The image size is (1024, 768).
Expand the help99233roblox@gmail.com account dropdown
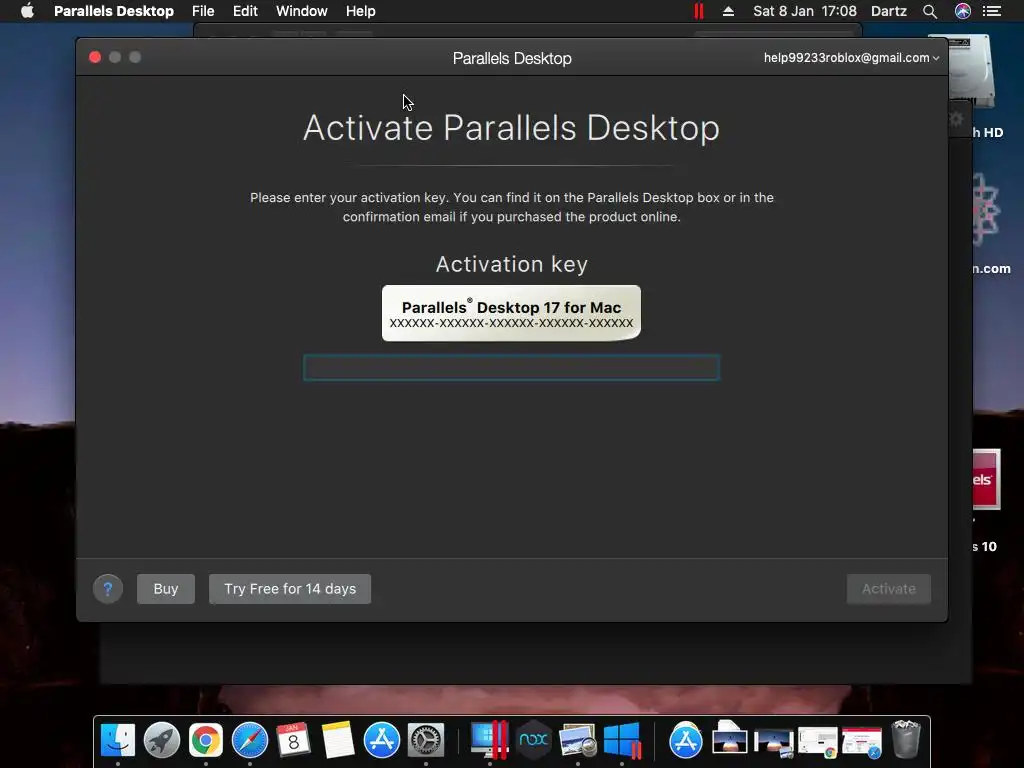tap(852, 57)
